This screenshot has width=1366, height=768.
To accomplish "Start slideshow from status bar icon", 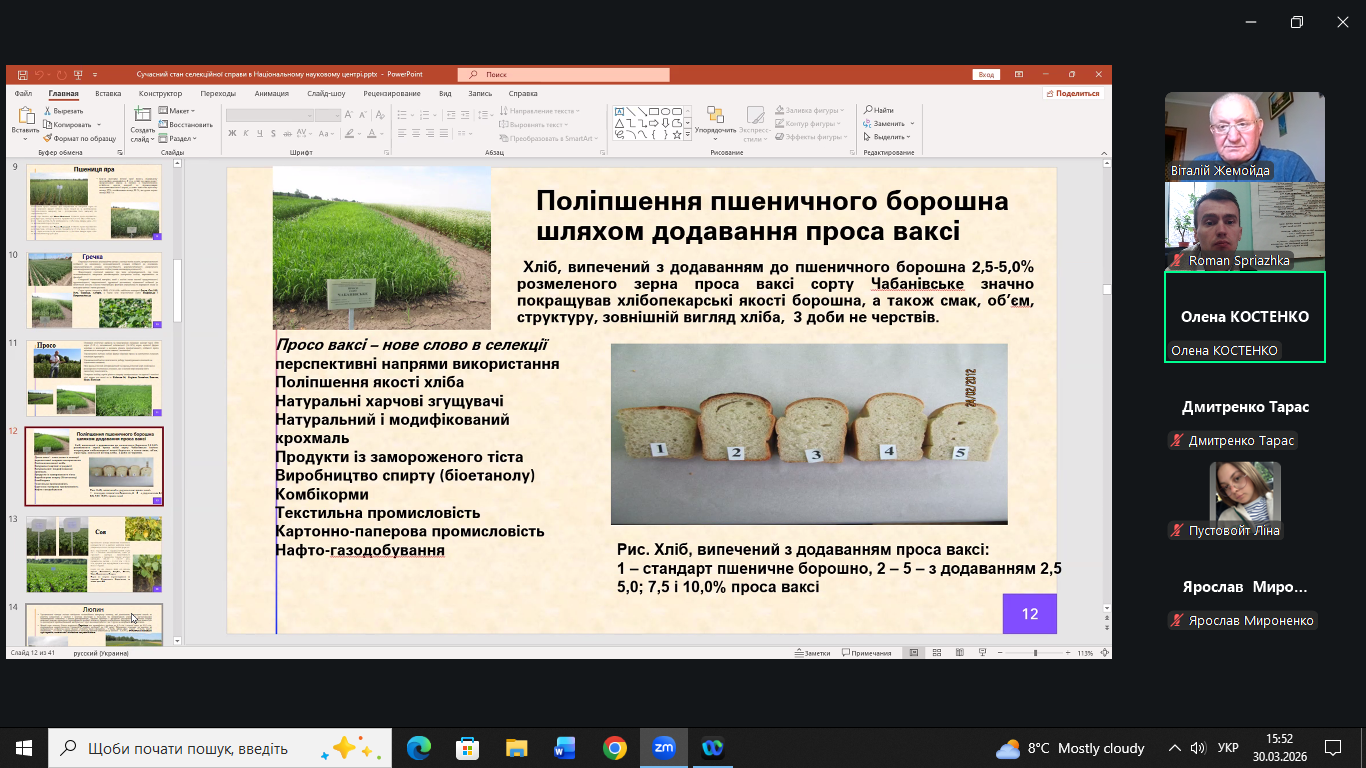I will click(980, 653).
